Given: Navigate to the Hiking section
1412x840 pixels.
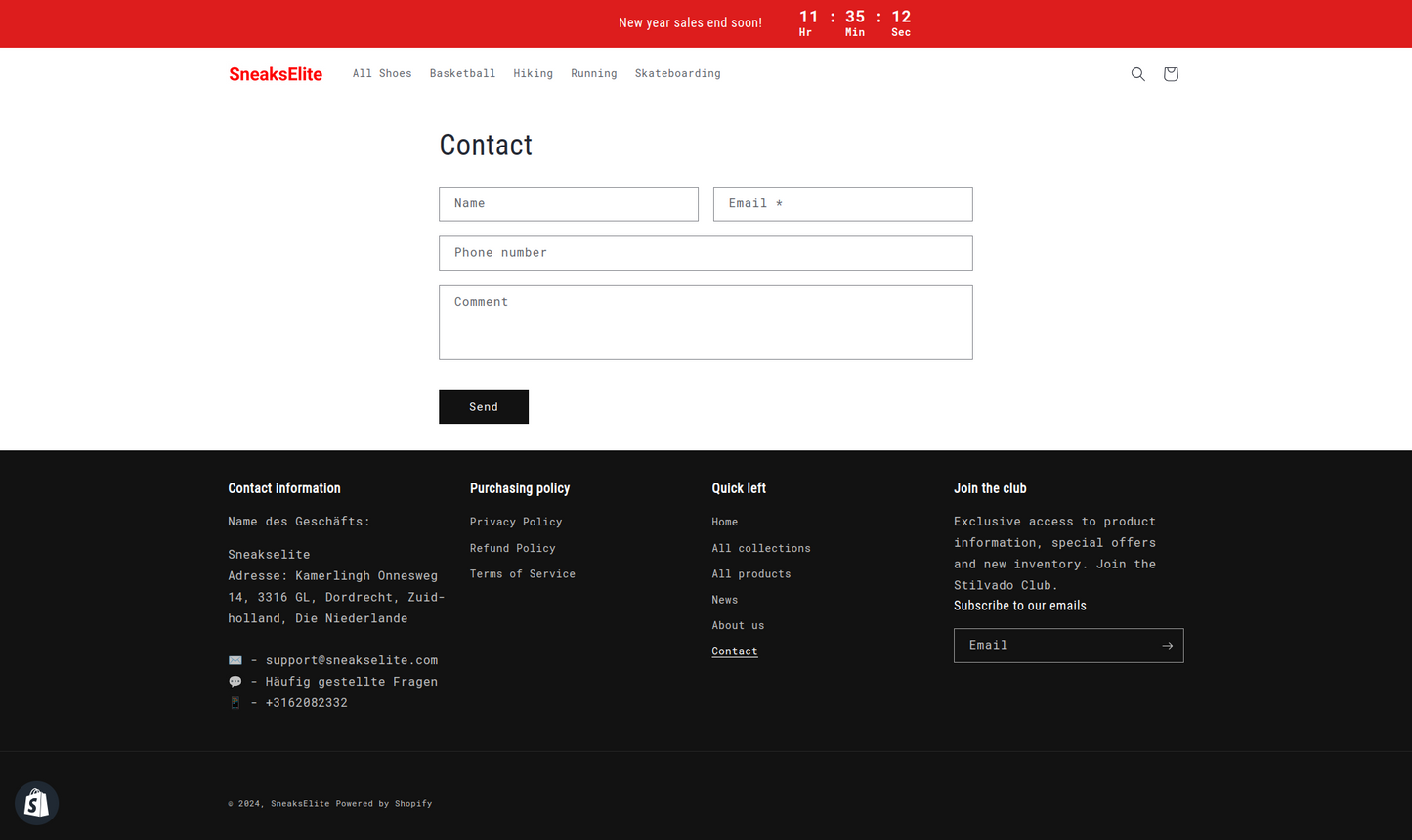Looking at the screenshot, I should [x=534, y=73].
